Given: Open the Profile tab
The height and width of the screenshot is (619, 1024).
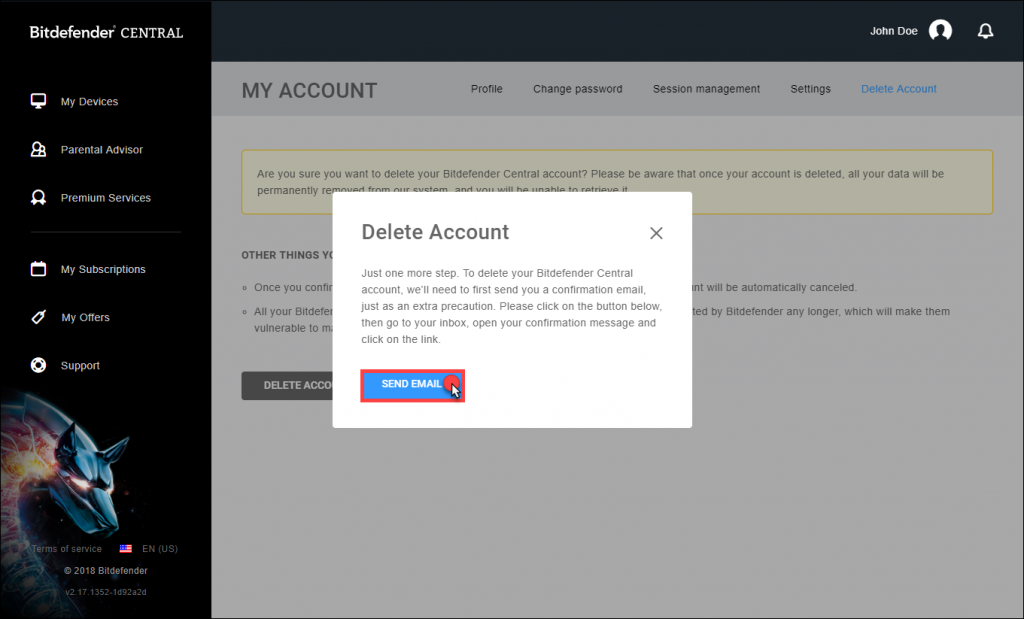Looking at the screenshot, I should [487, 89].
